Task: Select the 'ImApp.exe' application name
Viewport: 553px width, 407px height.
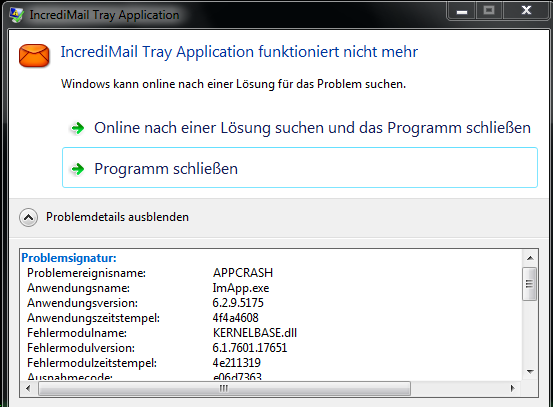Action: point(241,288)
